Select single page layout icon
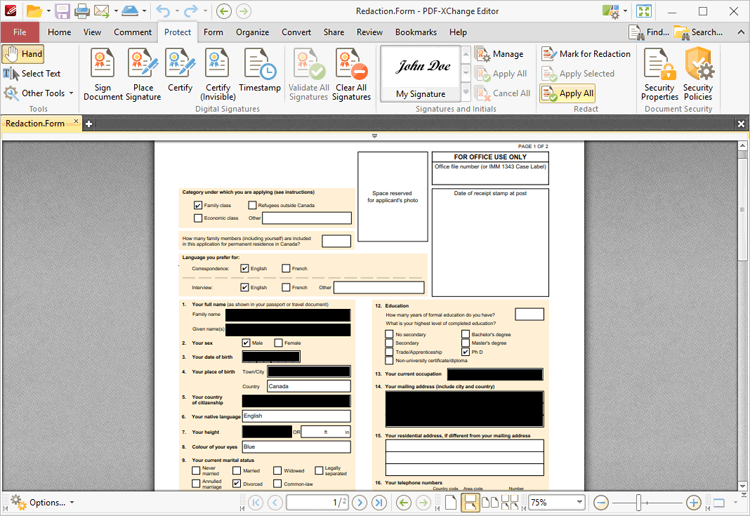The width and height of the screenshot is (750, 516). coord(451,503)
